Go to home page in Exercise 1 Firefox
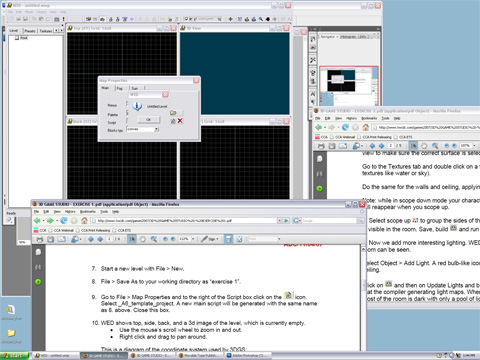The image size is (480, 360). (84, 220)
